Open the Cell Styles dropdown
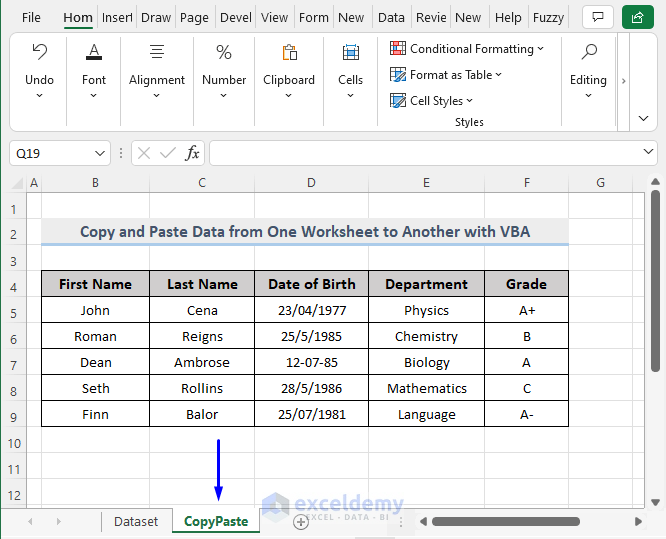The height and width of the screenshot is (539, 666). pyautogui.click(x=470, y=101)
